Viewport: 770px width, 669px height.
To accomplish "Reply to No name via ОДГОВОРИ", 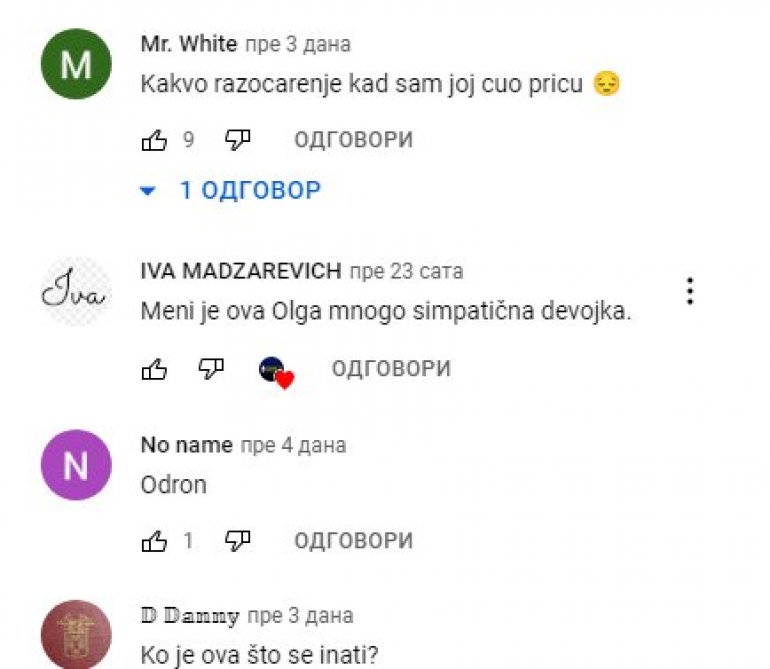I will (354, 541).
